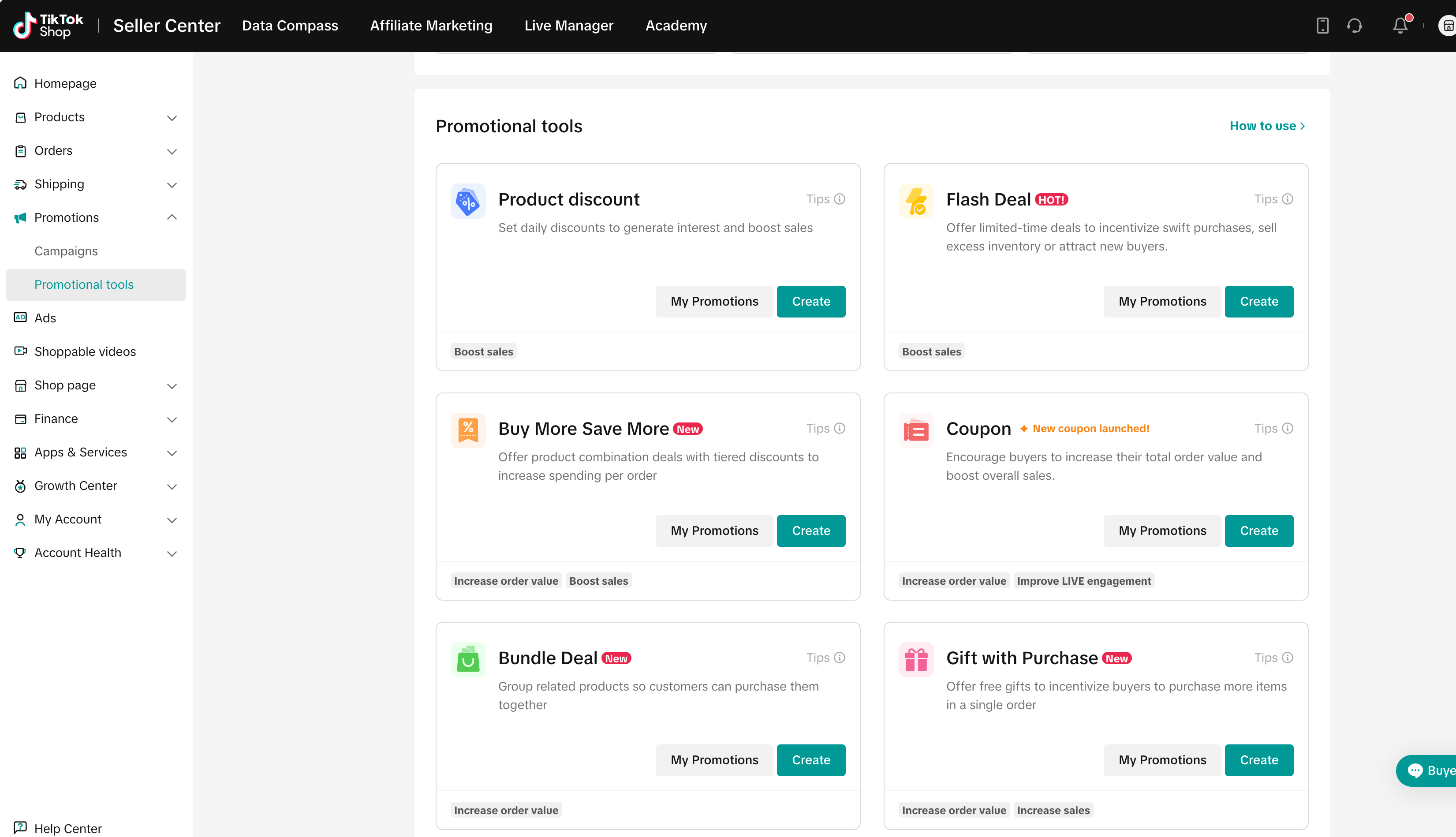Open the Data Compass top menu
Viewport: 1456px width, 837px height.
pos(290,26)
